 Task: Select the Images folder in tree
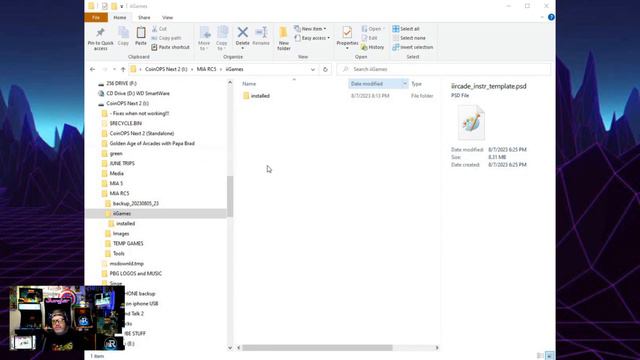click(121, 233)
